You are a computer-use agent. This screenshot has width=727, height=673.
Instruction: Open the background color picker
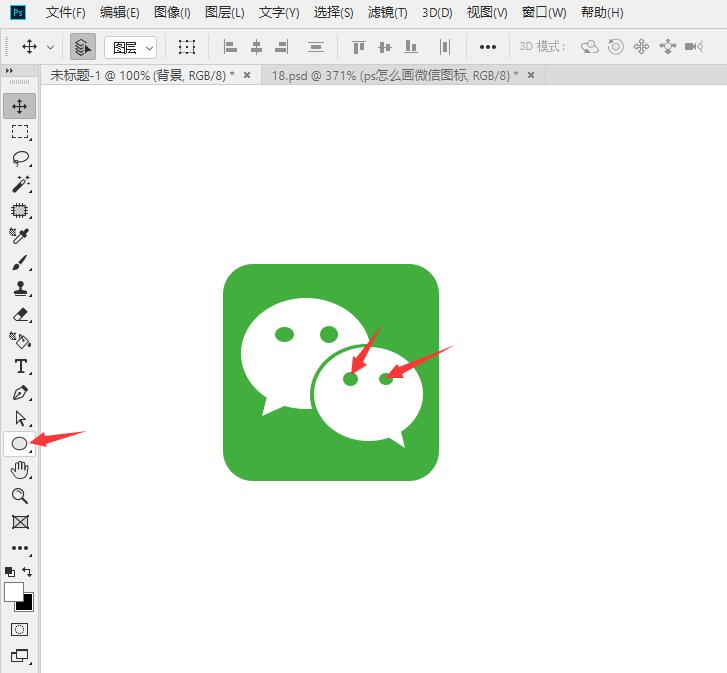[x=27, y=604]
